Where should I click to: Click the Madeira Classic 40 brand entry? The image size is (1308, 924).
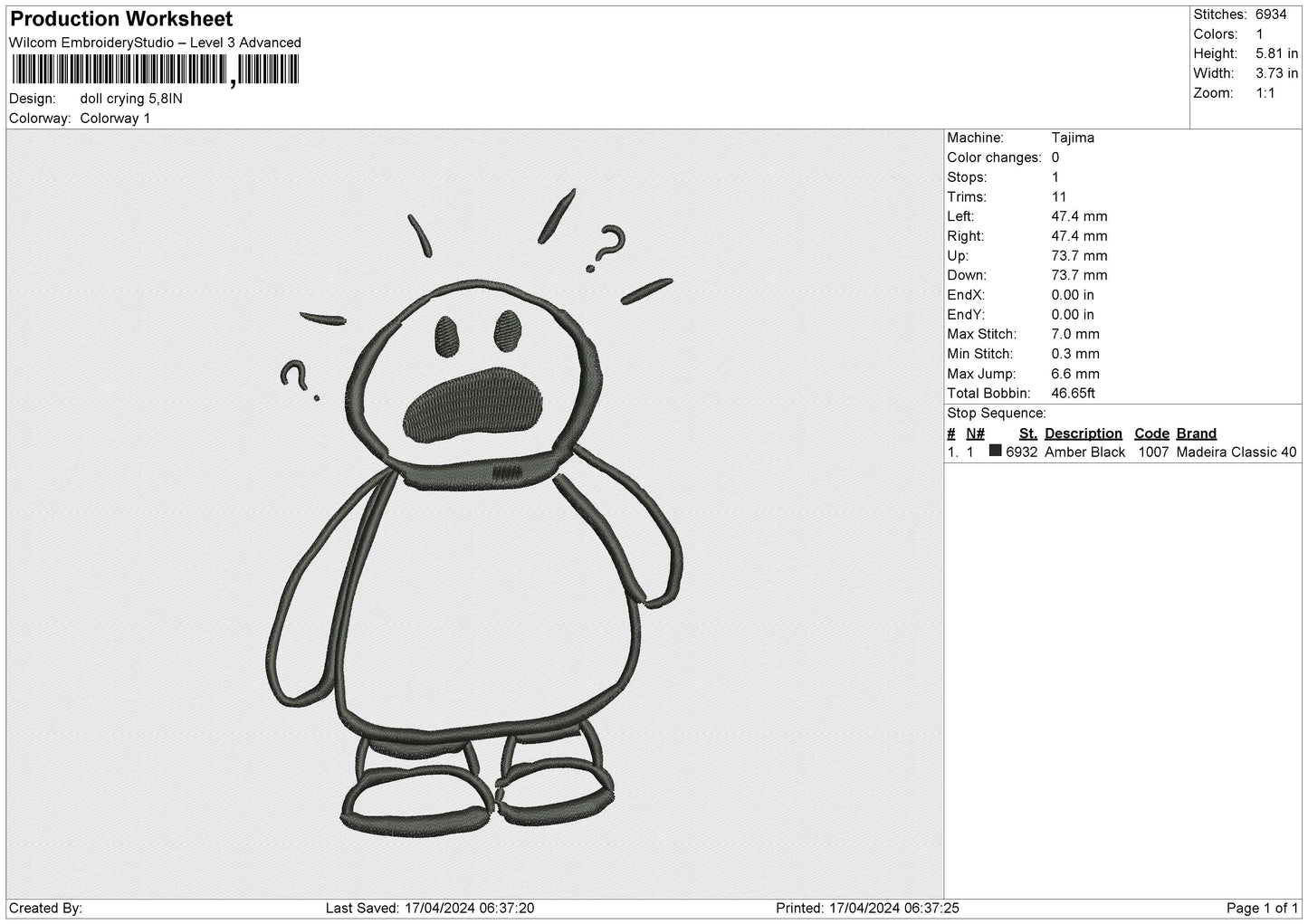pos(1236,452)
